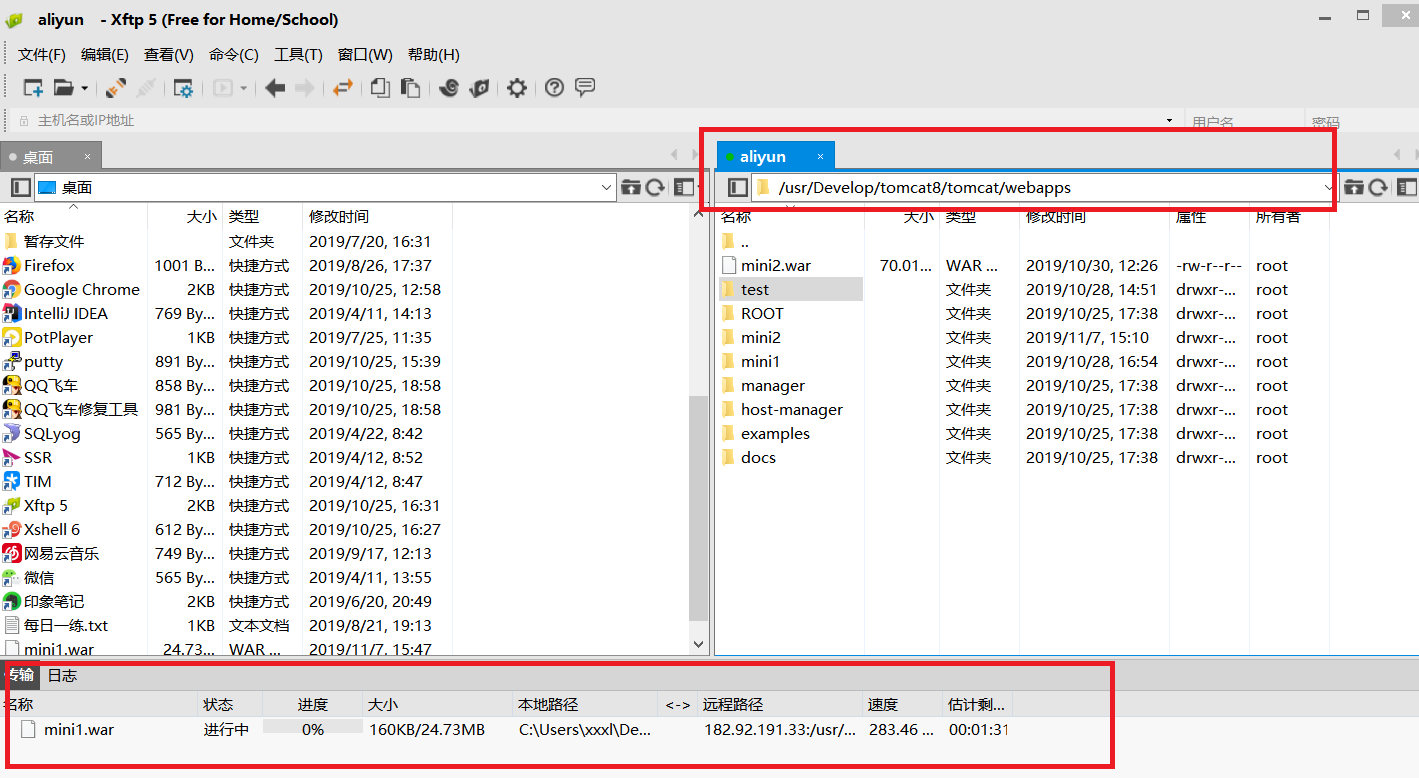
Task: Select the remote test folder
Action: pyautogui.click(x=790, y=289)
